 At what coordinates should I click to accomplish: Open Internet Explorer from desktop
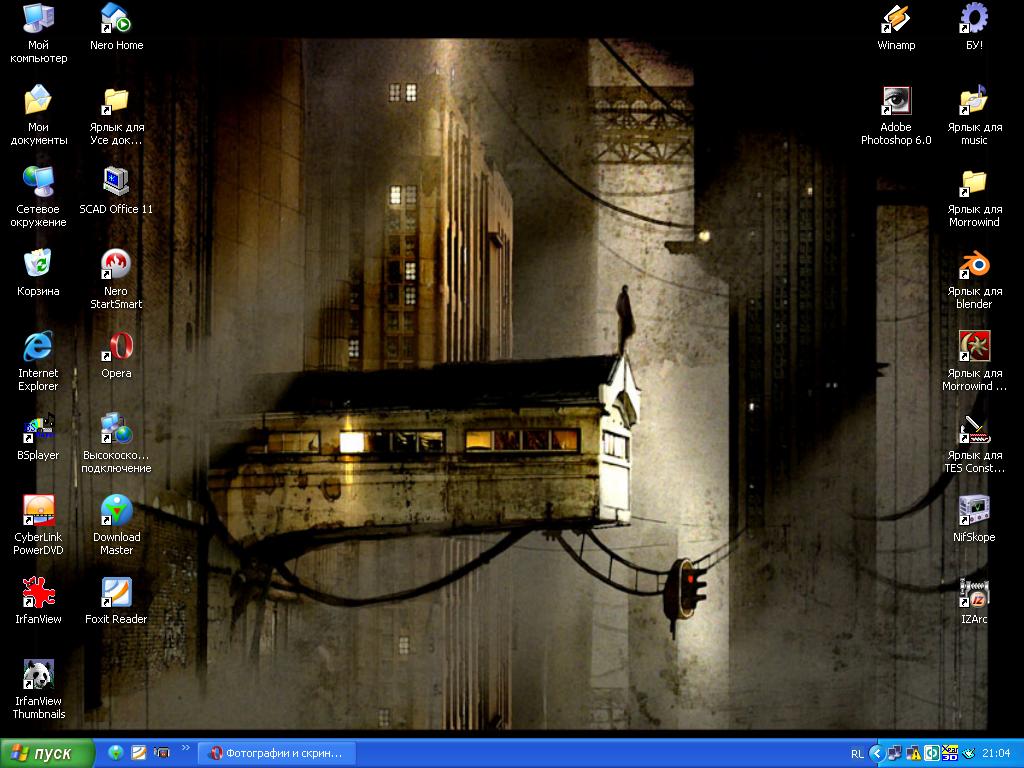tap(38, 361)
